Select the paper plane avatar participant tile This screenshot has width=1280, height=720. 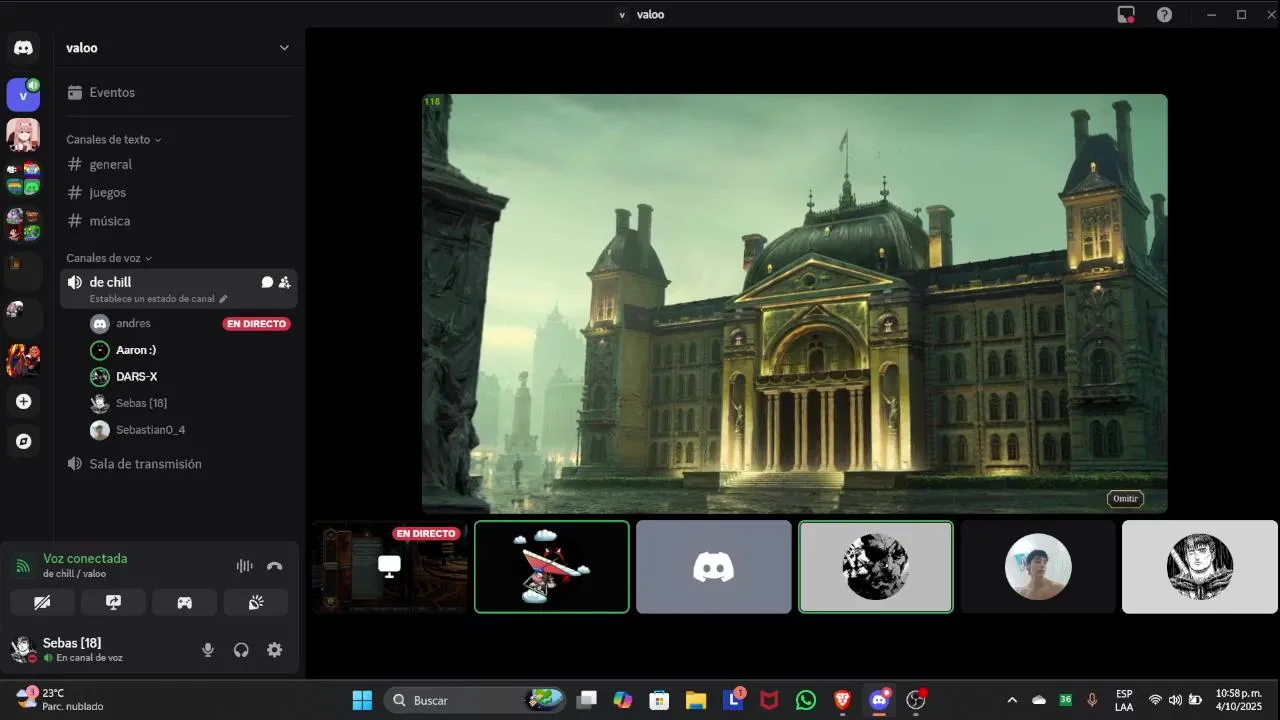pyautogui.click(x=552, y=566)
